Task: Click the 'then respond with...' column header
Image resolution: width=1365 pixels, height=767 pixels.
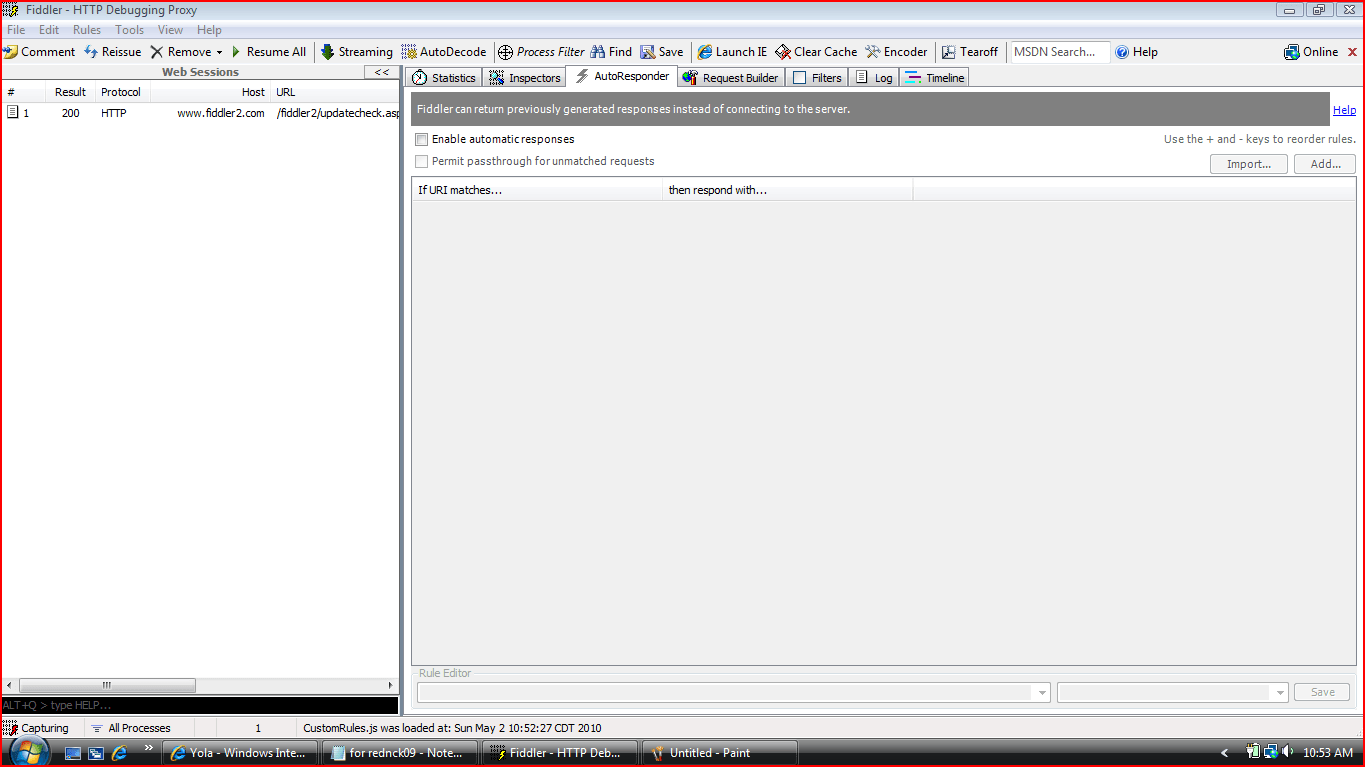Action: (788, 190)
